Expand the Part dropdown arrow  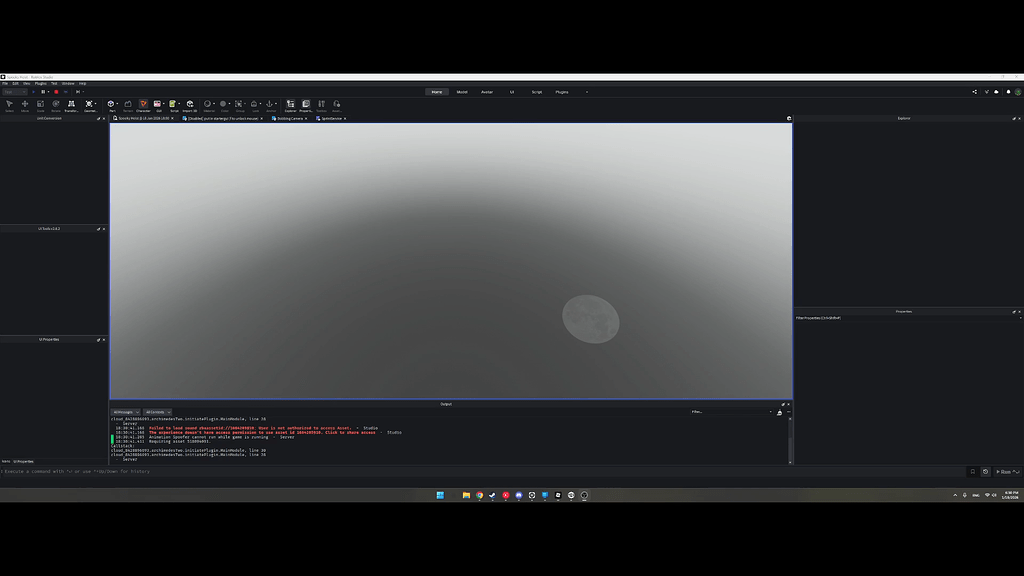tap(118, 103)
